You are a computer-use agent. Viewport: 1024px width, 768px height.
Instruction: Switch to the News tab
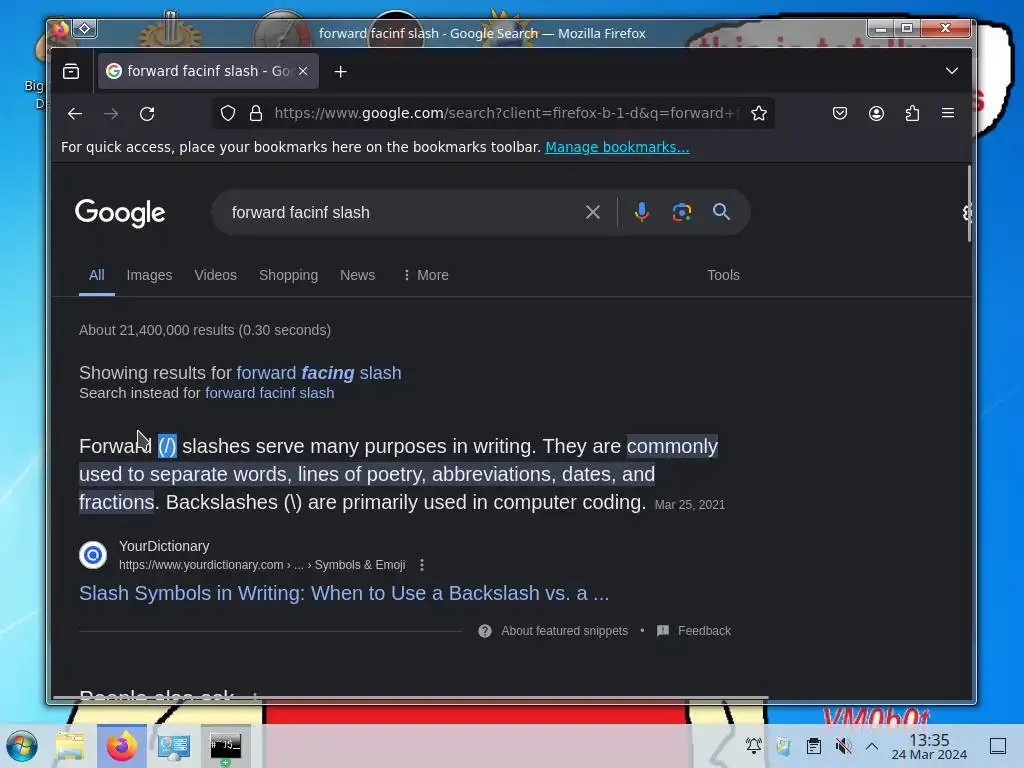(357, 276)
